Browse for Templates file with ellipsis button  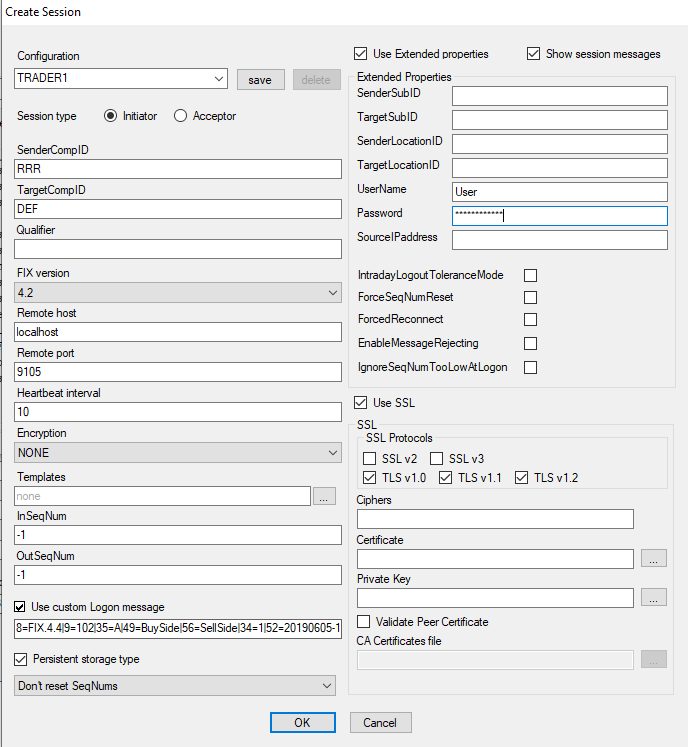click(324, 496)
